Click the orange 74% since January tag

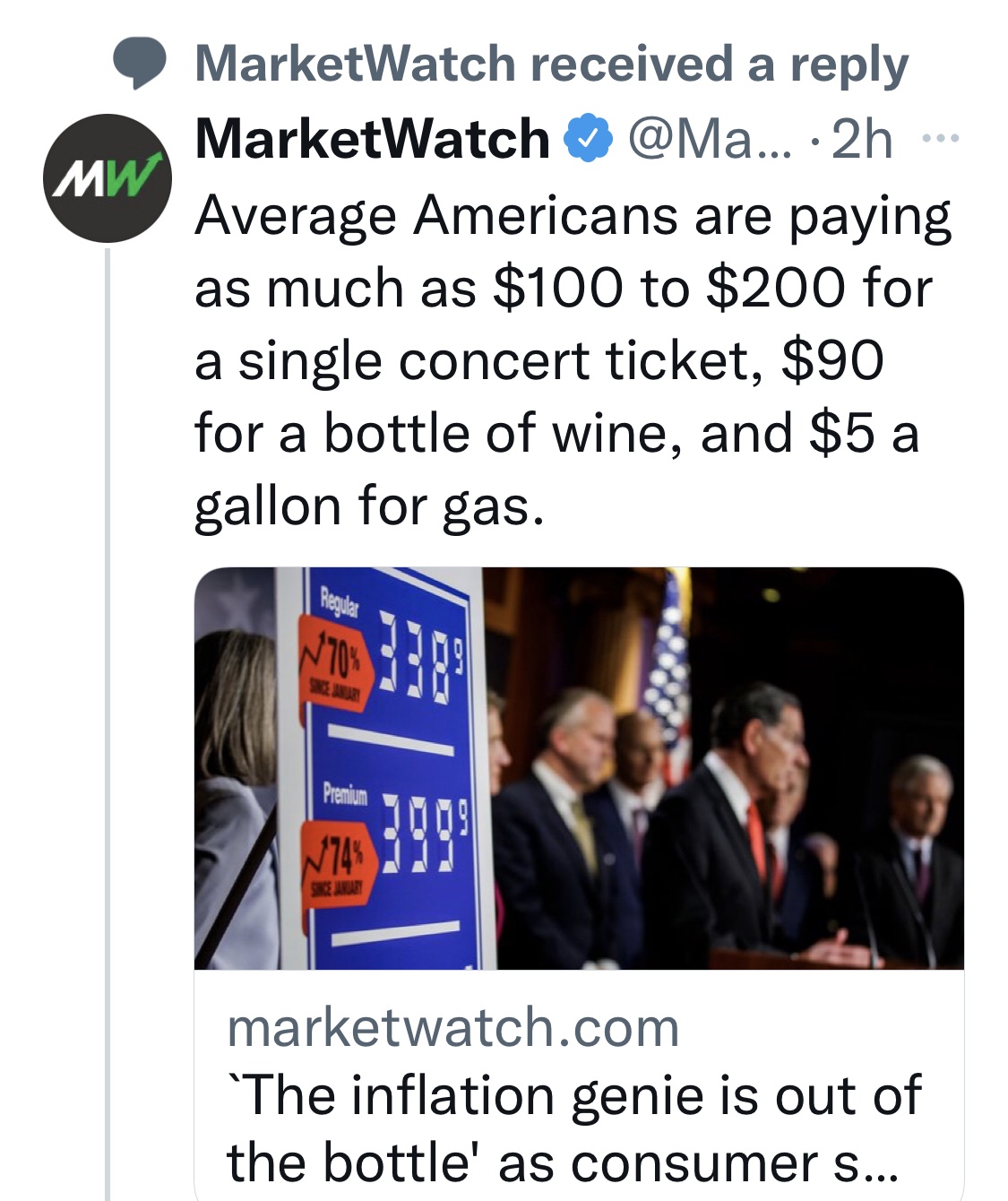(x=335, y=862)
